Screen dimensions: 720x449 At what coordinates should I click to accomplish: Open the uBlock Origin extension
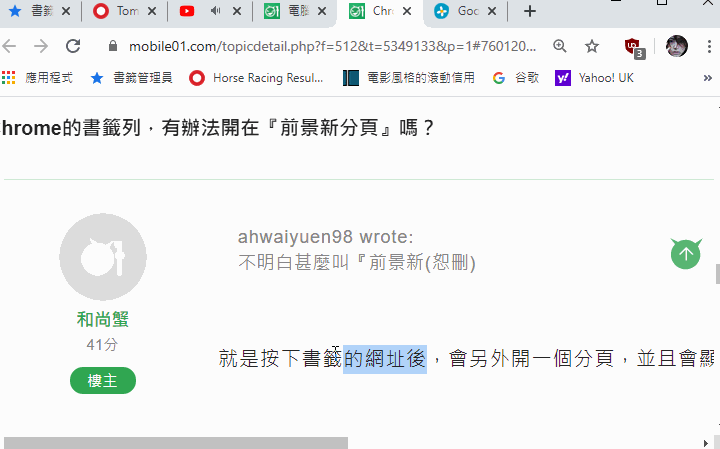[635, 47]
